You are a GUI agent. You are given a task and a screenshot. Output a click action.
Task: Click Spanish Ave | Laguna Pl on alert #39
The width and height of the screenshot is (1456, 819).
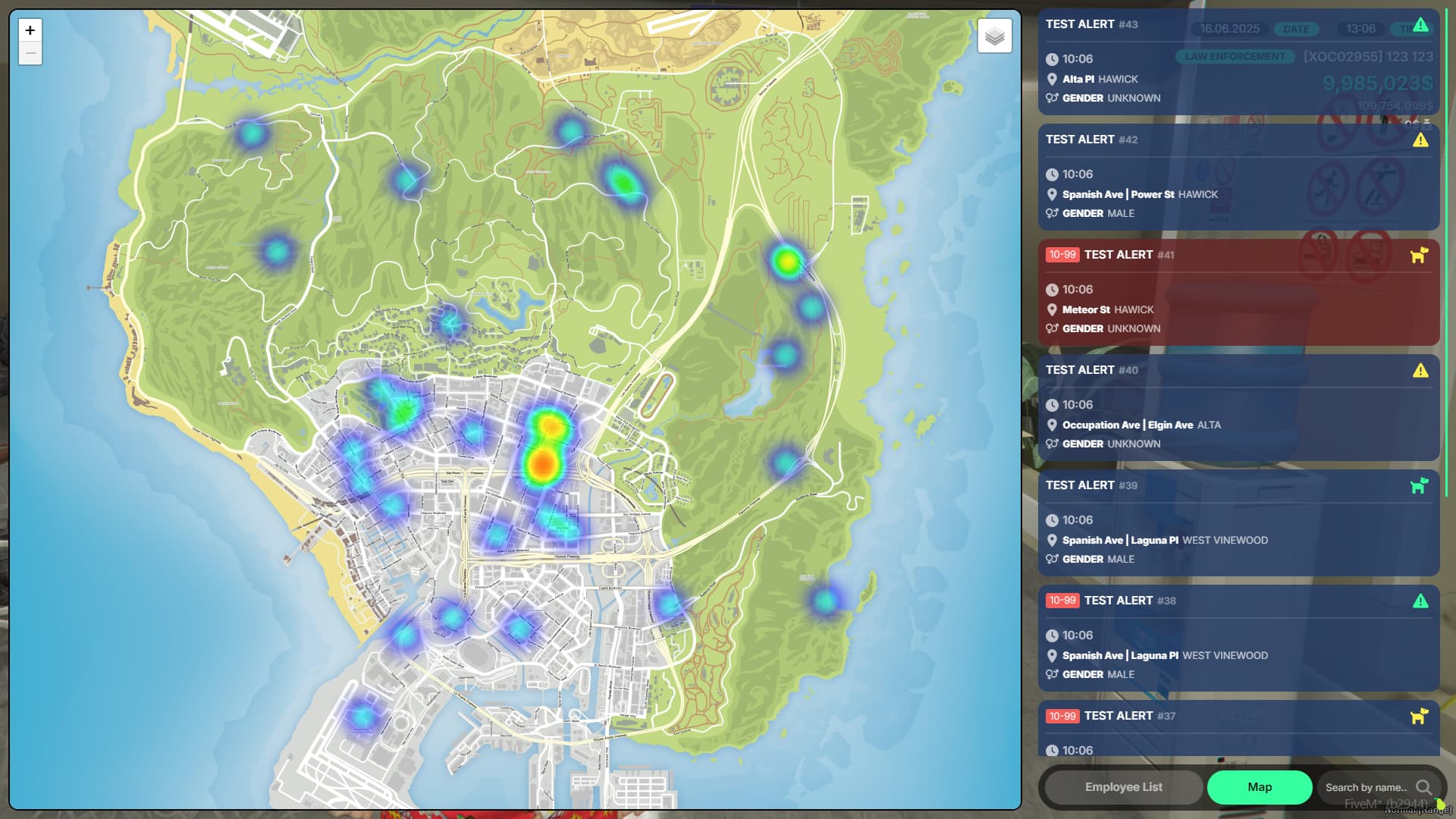[x=1120, y=540]
